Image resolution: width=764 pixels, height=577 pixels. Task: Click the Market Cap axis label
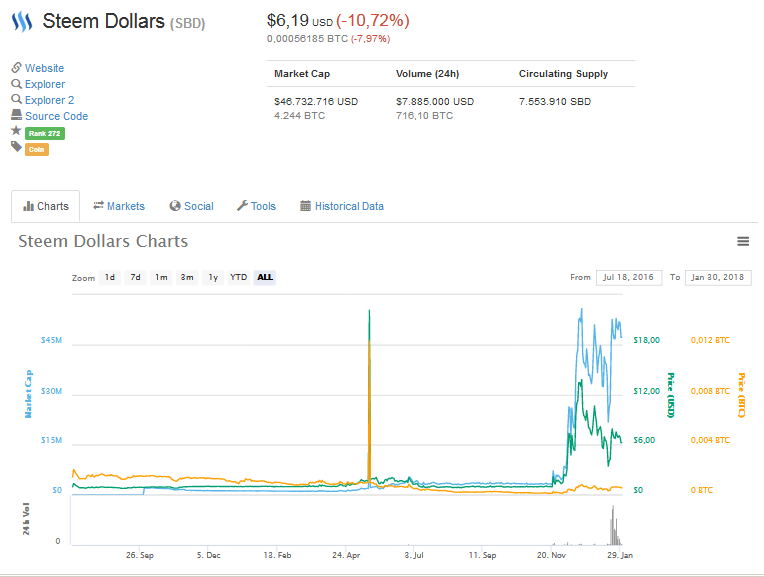click(x=29, y=394)
